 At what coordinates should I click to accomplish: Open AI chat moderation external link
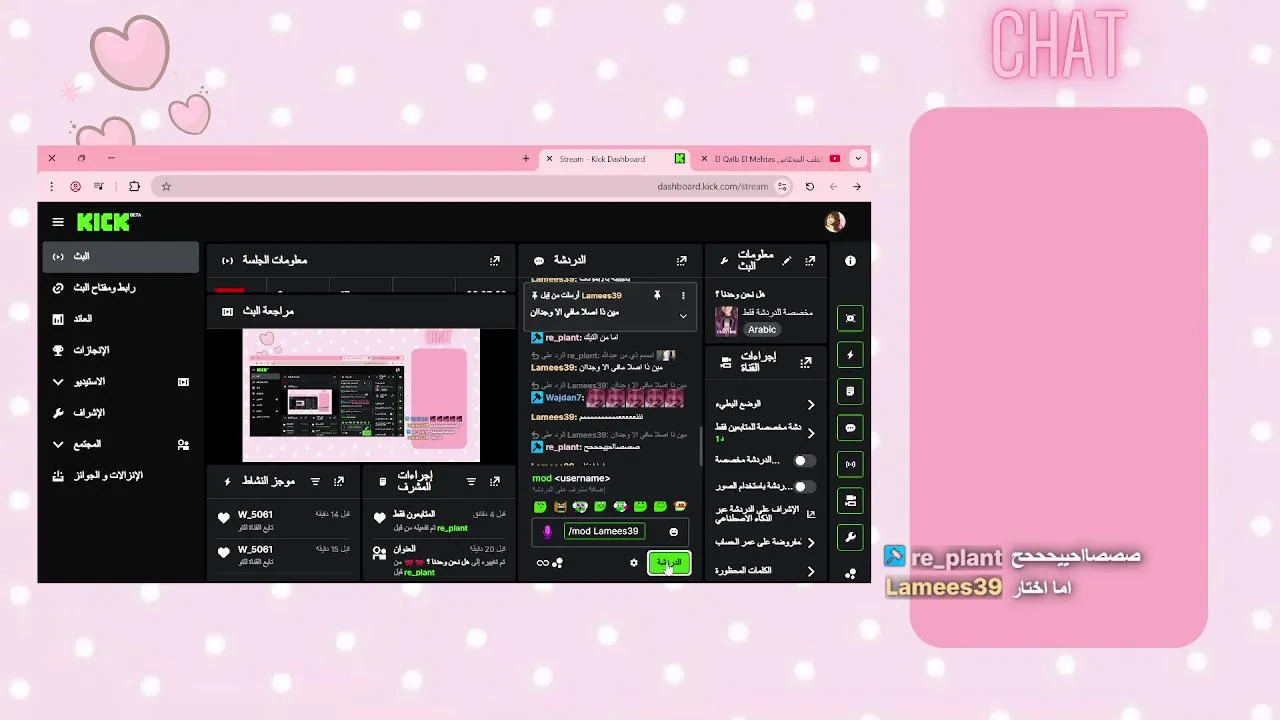coord(811,513)
